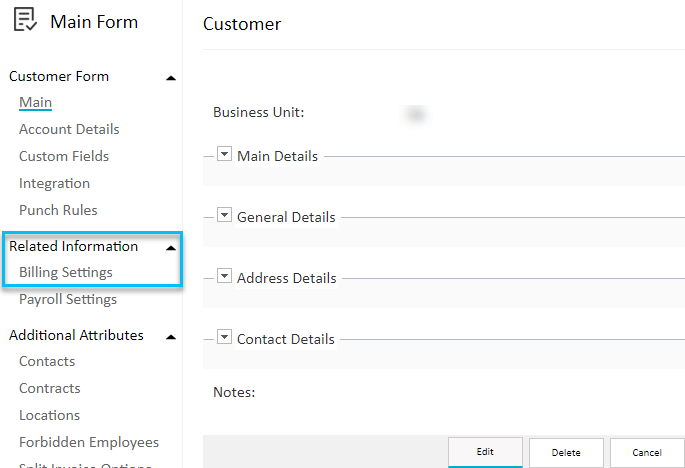The width and height of the screenshot is (685, 468).
Task: Click the Contact Details section title
Action: tap(286, 339)
